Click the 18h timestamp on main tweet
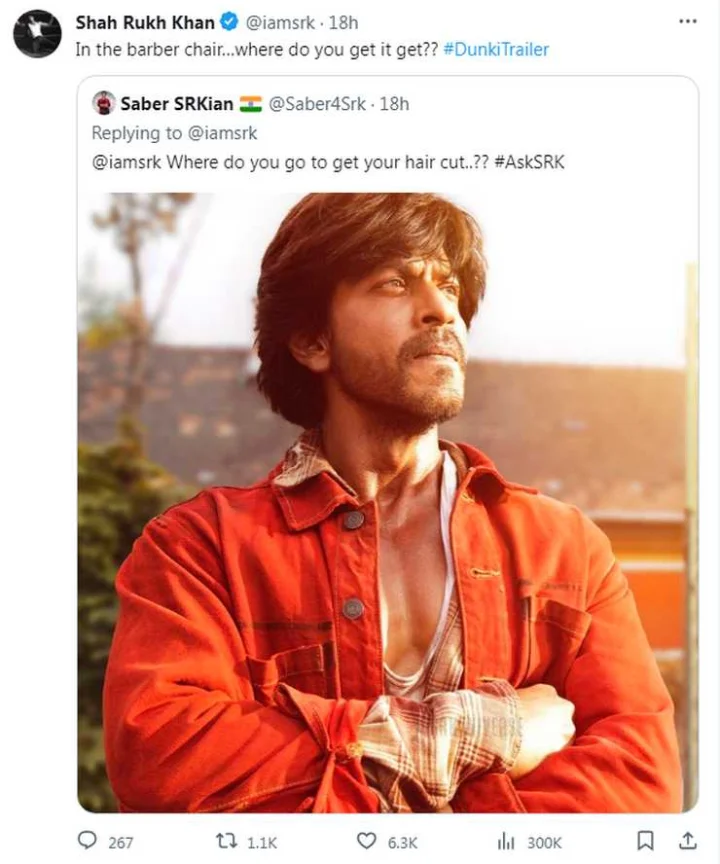720x864 pixels. coord(343,23)
